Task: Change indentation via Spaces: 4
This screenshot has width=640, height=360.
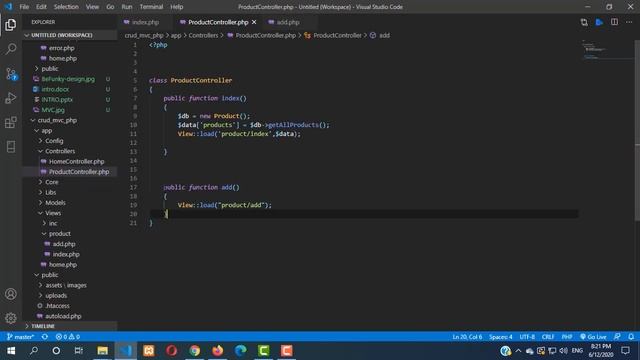Action: coord(500,337)
